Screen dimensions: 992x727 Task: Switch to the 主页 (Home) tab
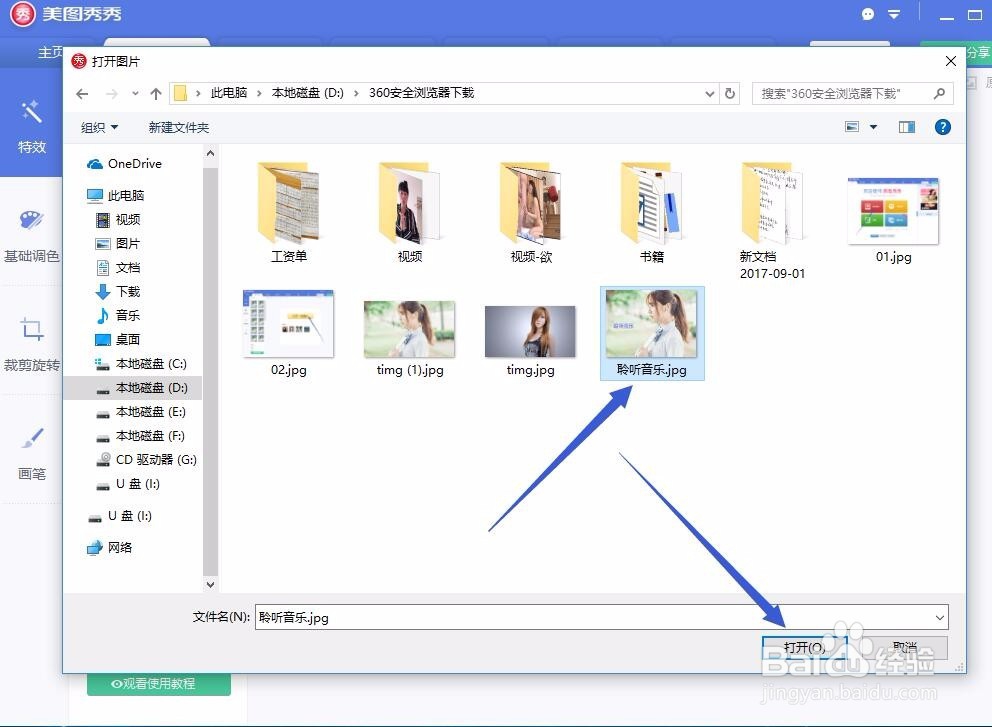click(x=49, y=53)
